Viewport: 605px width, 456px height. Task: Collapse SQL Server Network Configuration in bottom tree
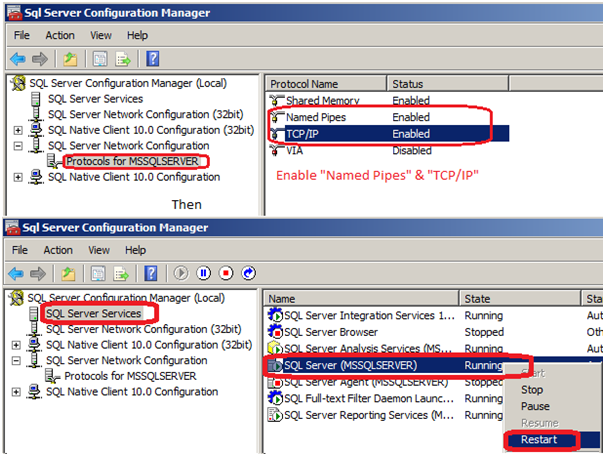click(x=16, y=361)
